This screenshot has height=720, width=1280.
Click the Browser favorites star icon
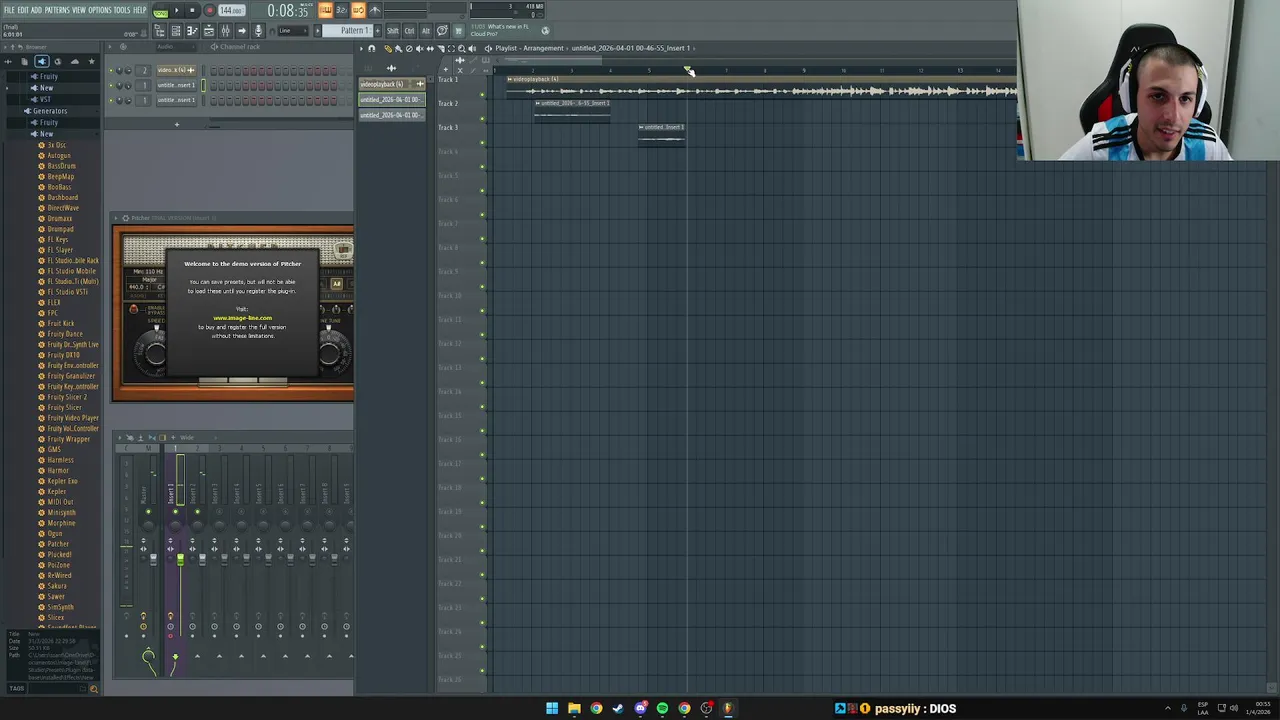coord(91,62)
